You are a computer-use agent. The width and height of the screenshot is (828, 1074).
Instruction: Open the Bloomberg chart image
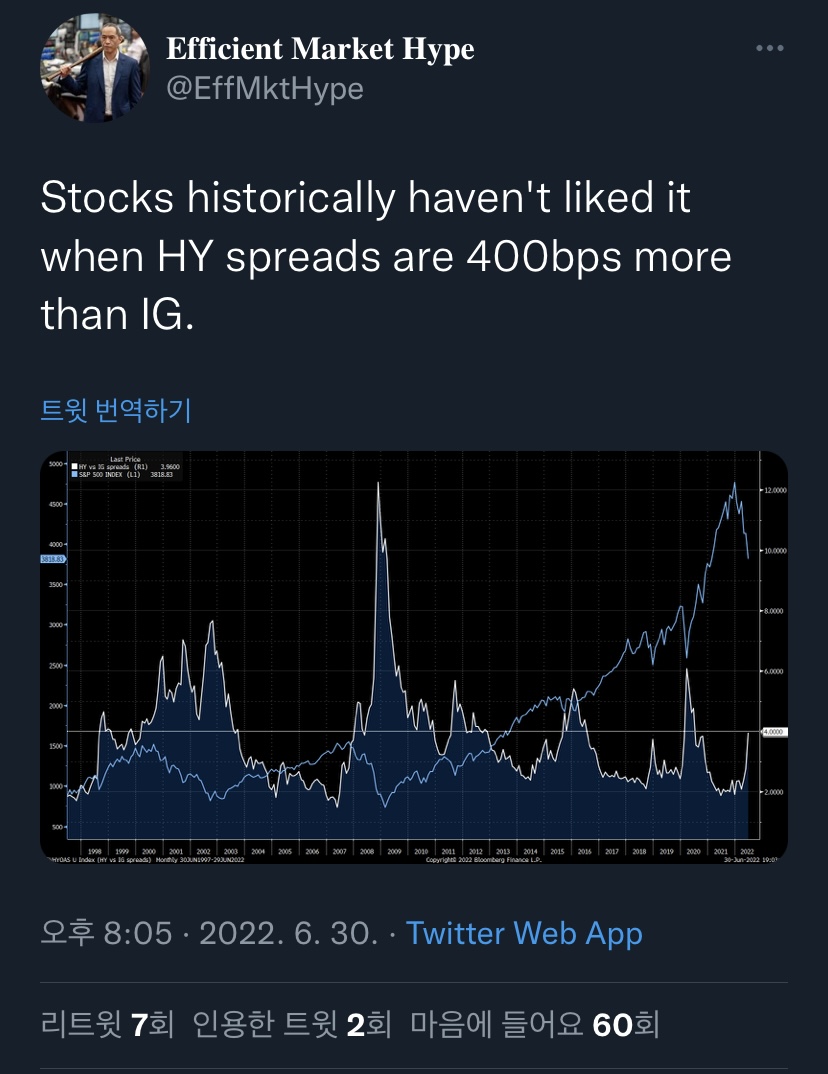tap(414, 657)
